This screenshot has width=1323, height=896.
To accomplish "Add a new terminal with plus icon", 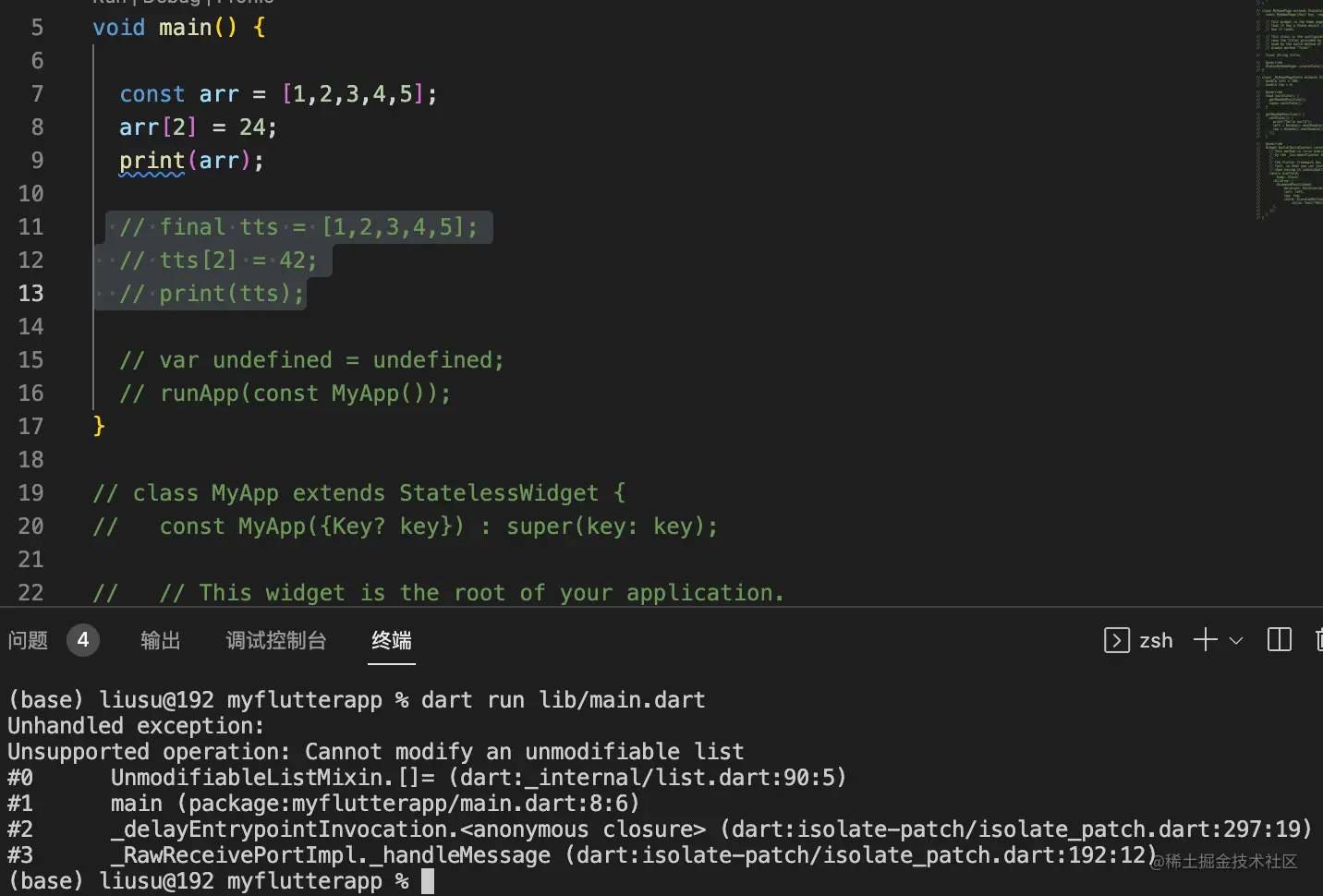I will pos(1205,640).
